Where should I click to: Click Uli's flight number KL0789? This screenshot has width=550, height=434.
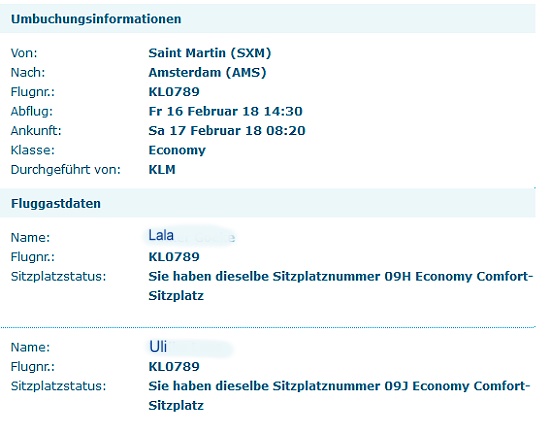click(x=174, y=367)
